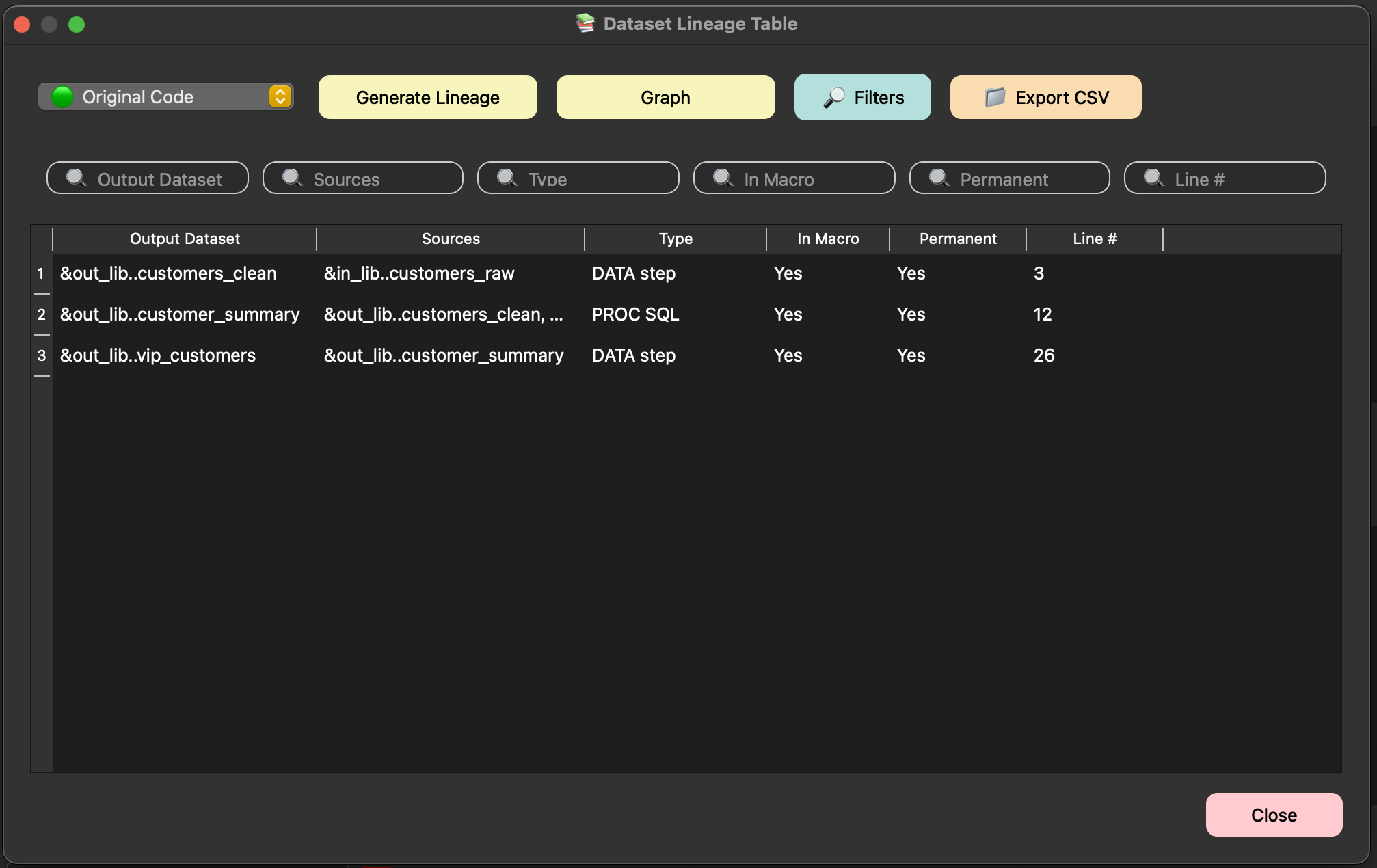1377x868 pixels.
Task: Click the folder icon inside Export CSV button
Action: coord(995,97)
